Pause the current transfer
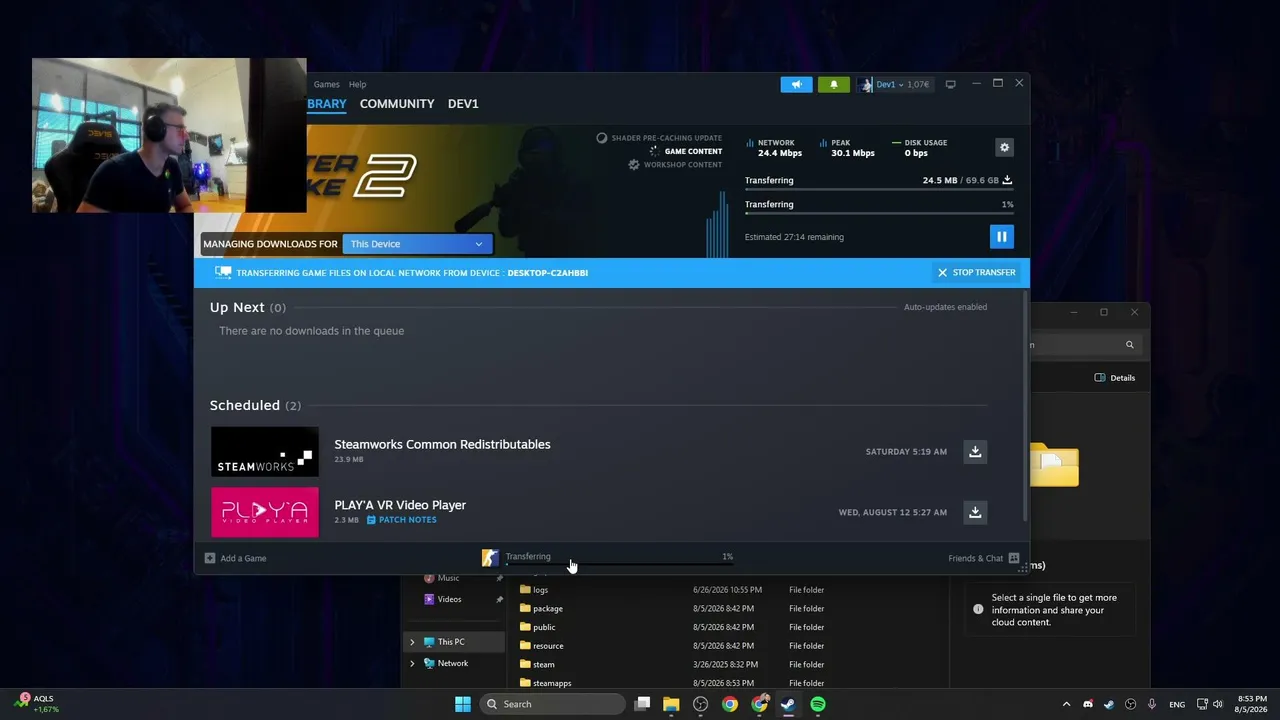1280x720 pixels. [x=1001, y=237]
